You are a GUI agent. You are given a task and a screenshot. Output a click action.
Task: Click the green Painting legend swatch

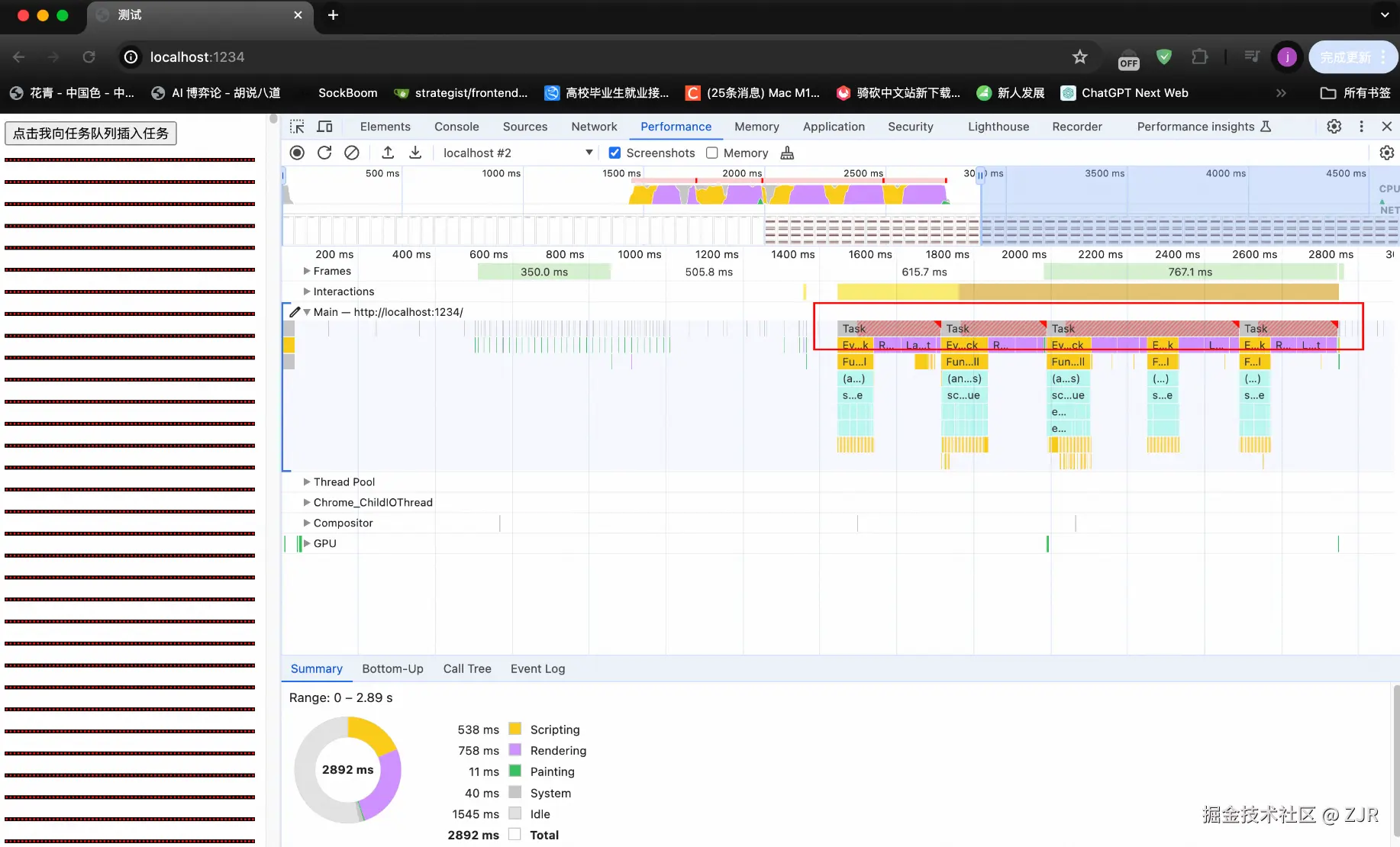click(x=515, y=771)
